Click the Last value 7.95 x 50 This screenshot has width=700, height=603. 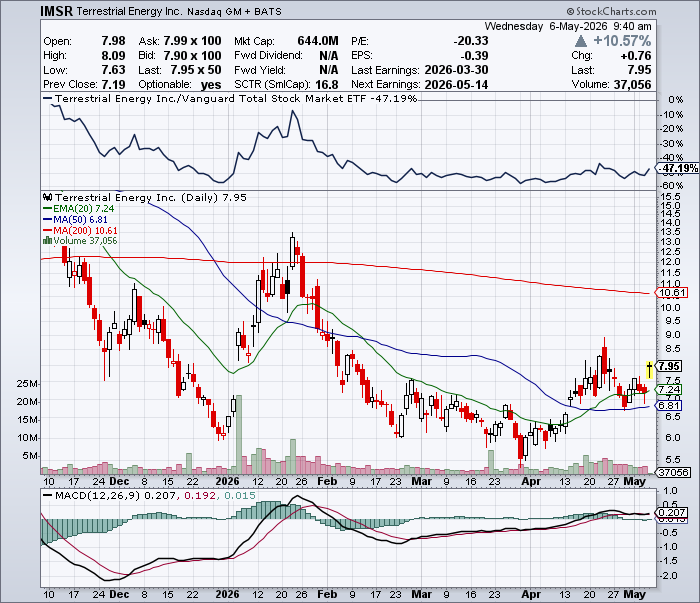[196, 70]
